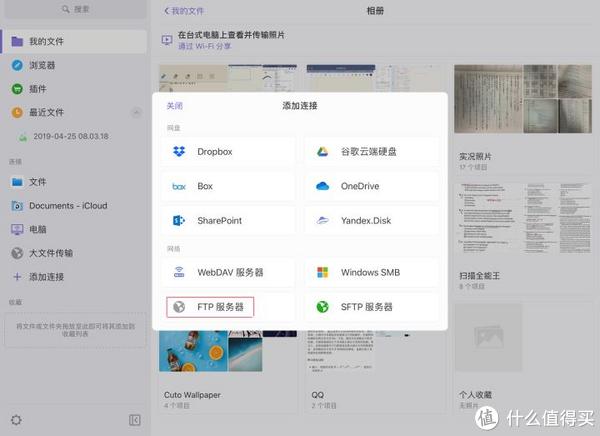Add a WebDAV 服务器 connection
The width and height of the screenshot is (600, 436).
pos(228,272)
